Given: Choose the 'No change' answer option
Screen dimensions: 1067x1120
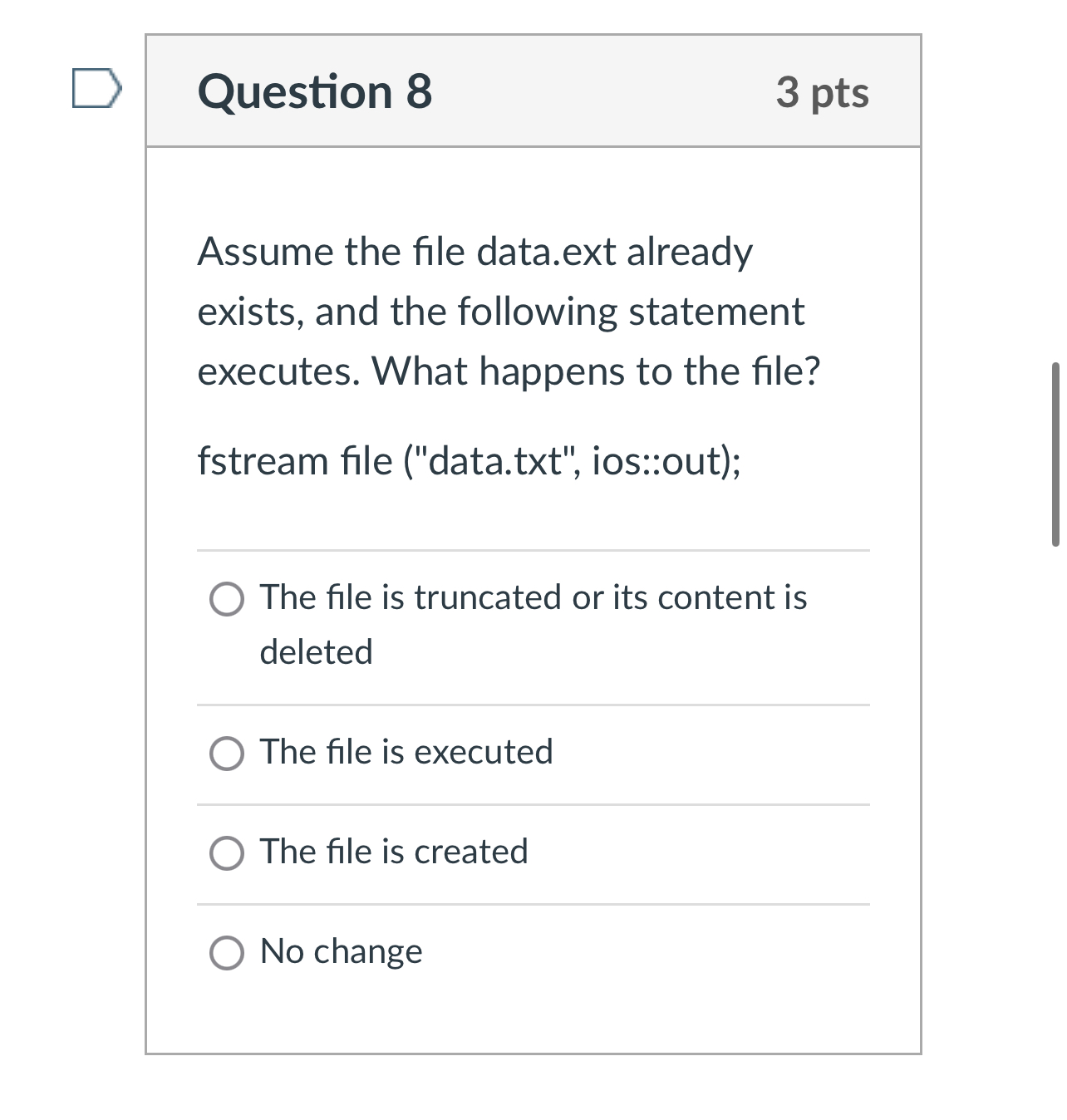Looking at the screenshot, I should pyautogui.click(x=341, y=951).
